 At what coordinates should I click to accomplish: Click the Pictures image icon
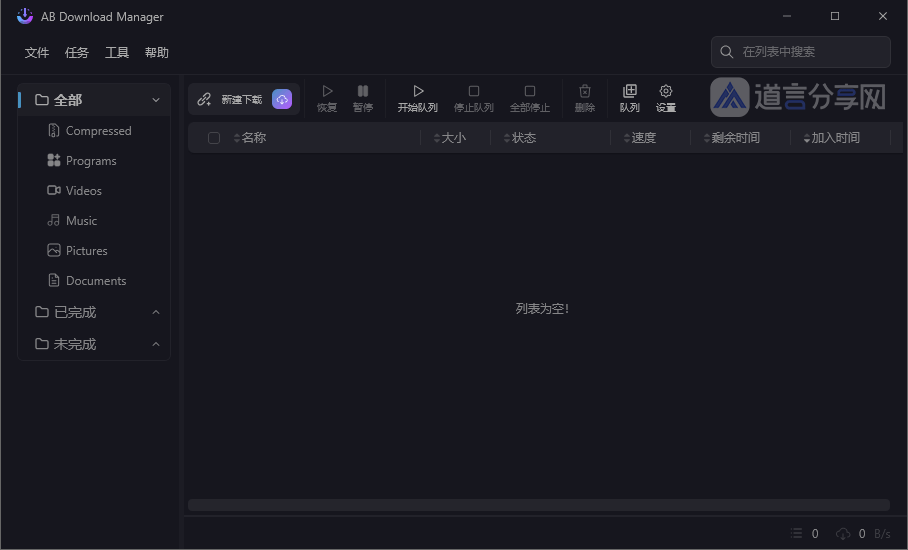54,250
